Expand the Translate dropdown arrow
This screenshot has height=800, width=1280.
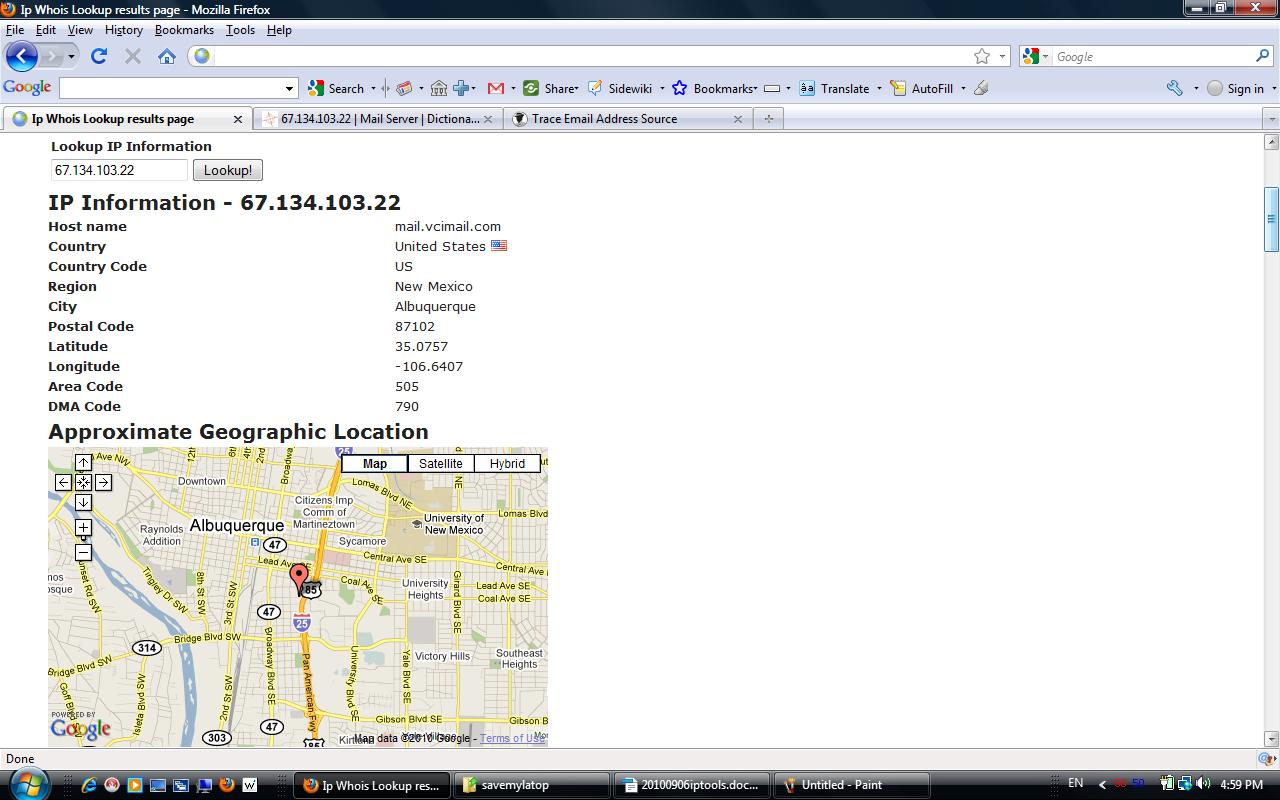tap(879, 88)
